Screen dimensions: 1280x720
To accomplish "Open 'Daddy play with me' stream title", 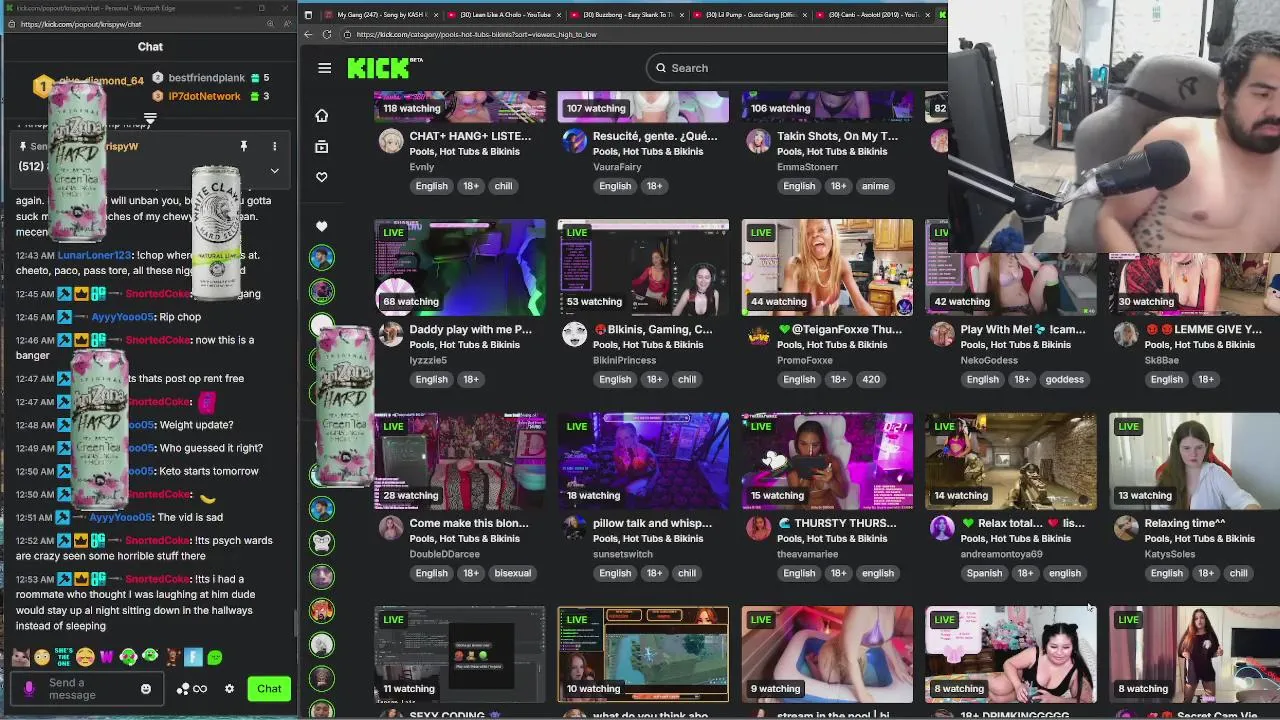I will [x=470, y=329].
